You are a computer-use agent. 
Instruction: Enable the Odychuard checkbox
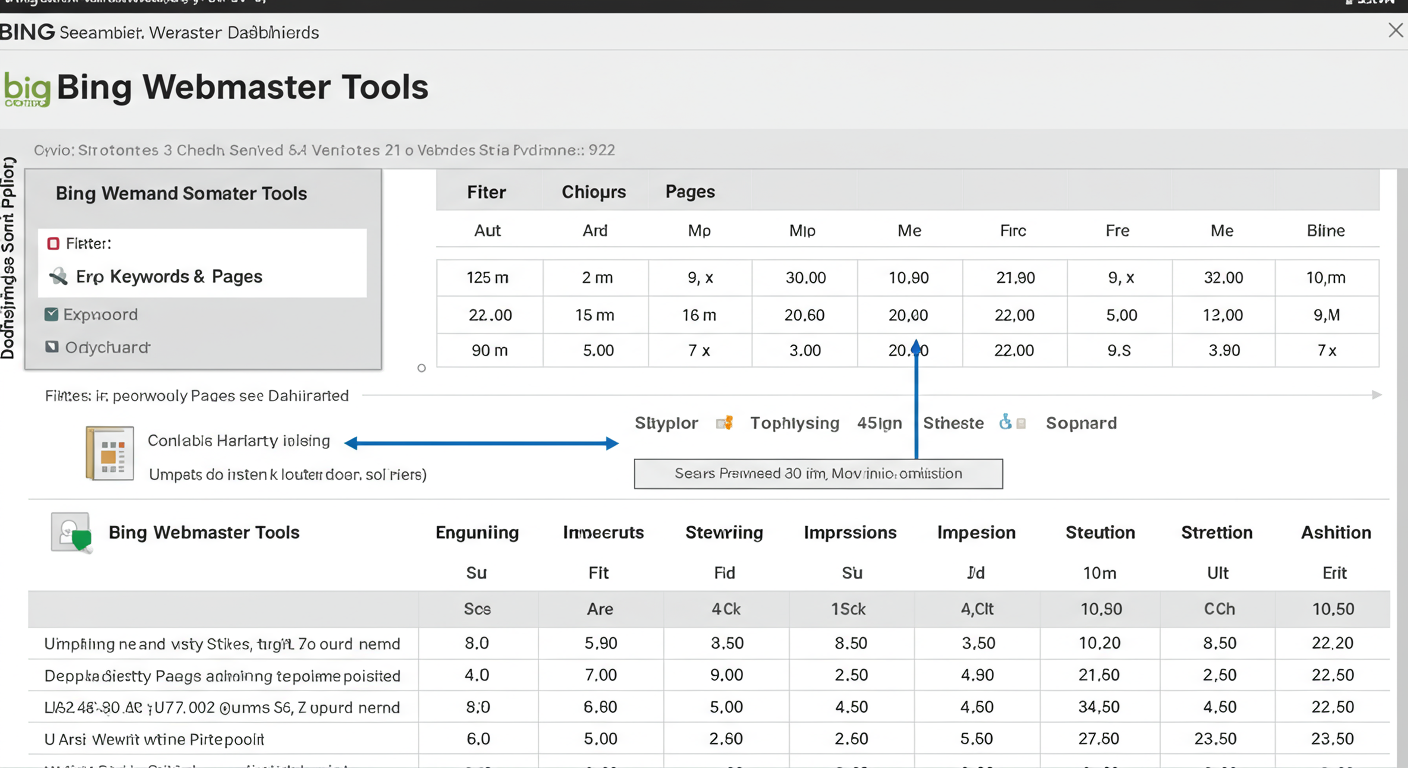(x=51, y=347)
